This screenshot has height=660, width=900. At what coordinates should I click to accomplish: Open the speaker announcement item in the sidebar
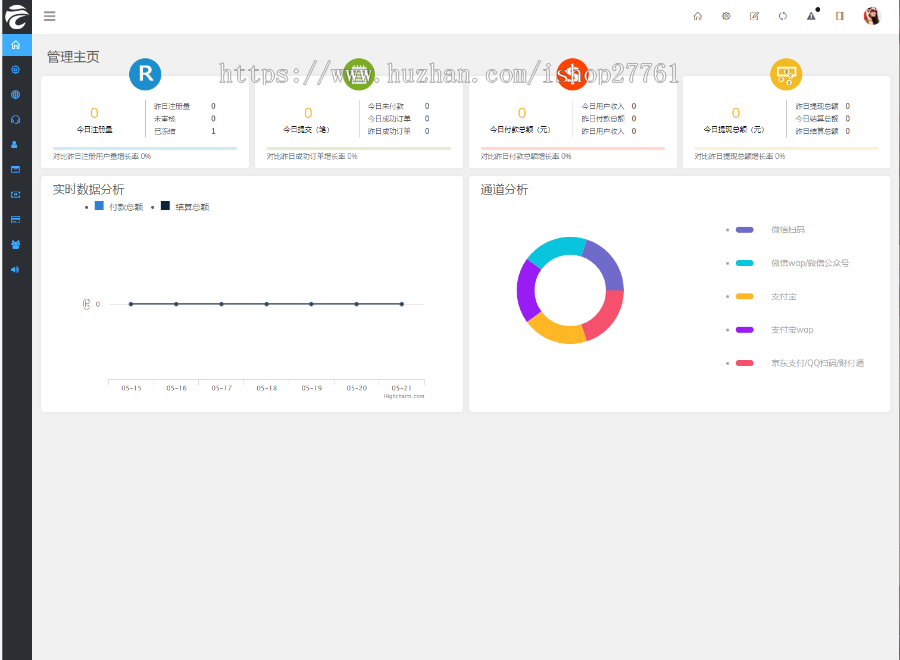15,269
